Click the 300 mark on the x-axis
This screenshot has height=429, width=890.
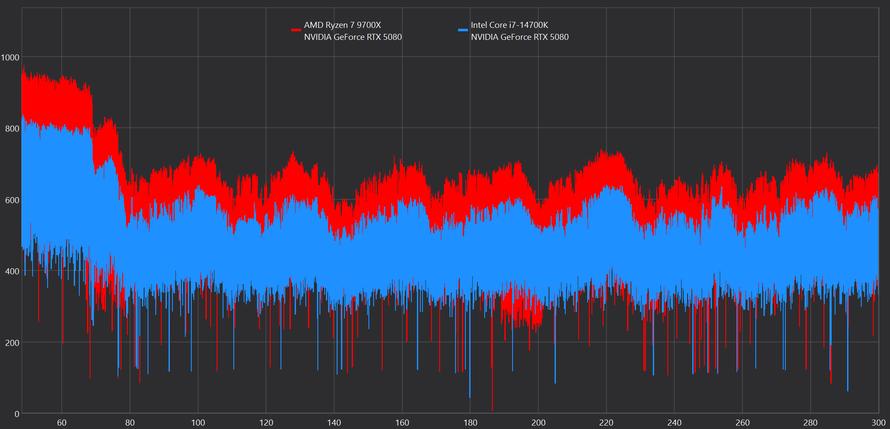(x=876, y=422)
